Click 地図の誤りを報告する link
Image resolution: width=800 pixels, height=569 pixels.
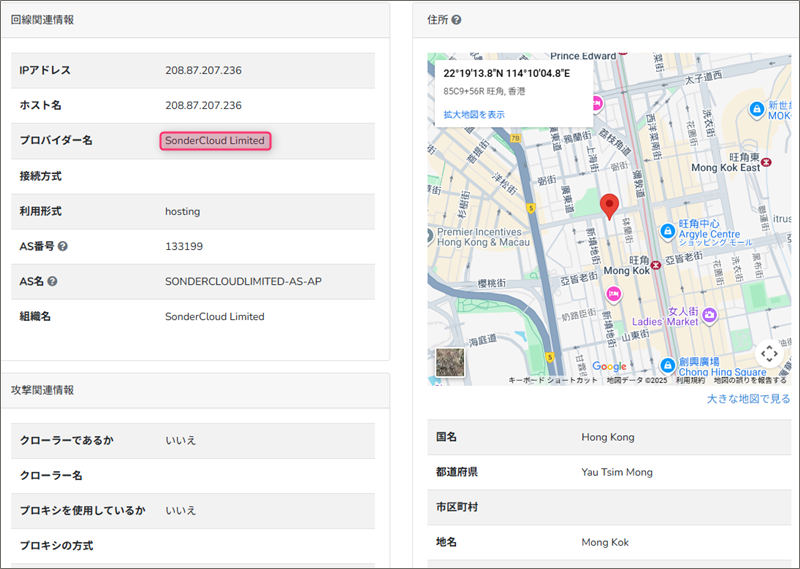click(750, 380)
